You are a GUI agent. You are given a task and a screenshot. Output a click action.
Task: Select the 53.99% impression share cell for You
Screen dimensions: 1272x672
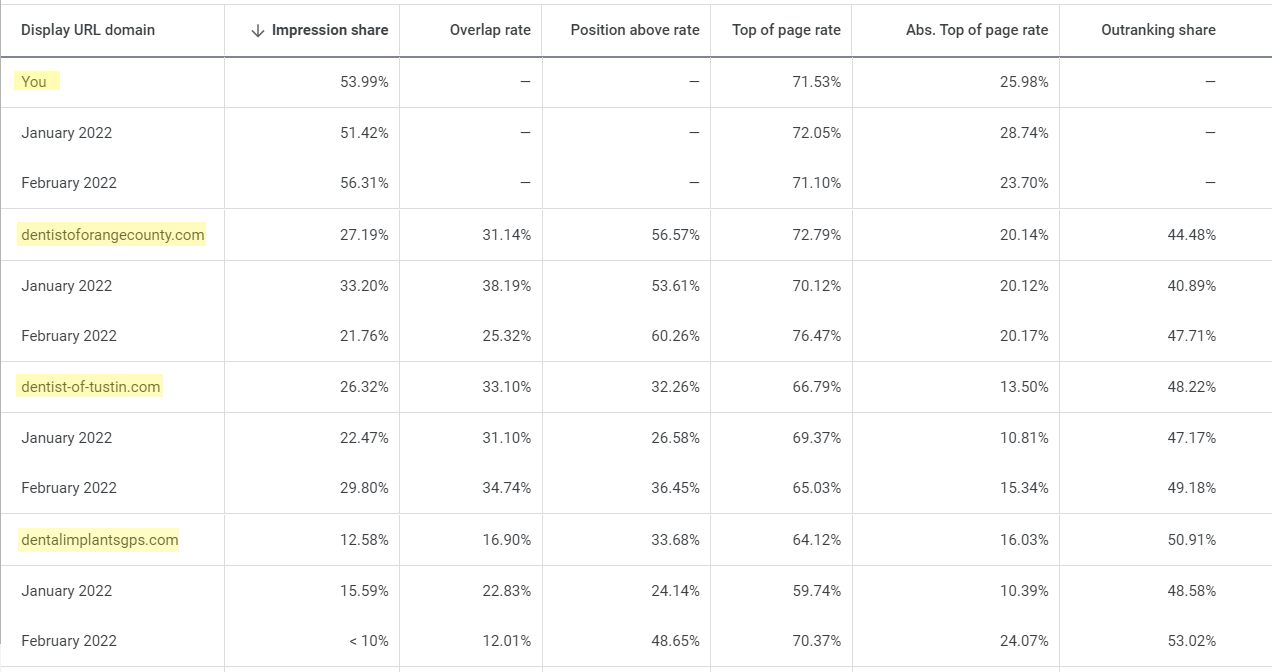click(x=362, y=81)
